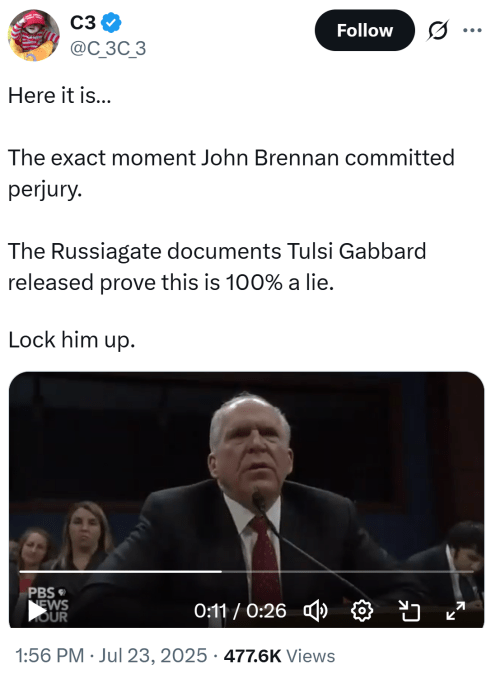The image size is (500, 674).
Task: Click the 'Here it is...' tweet line
Action: [x=60, y=95]
